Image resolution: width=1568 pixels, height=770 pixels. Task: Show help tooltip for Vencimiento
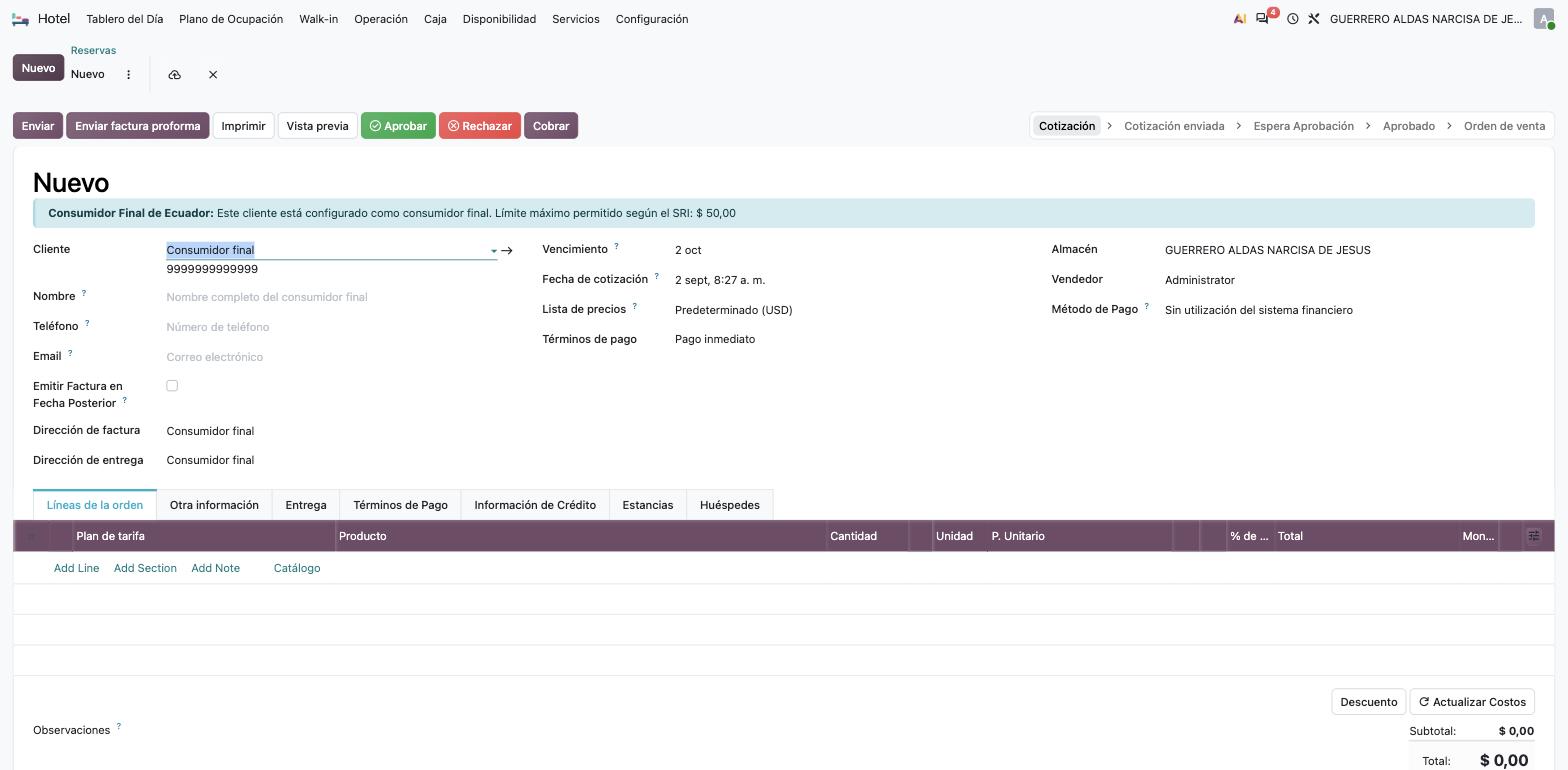616,246
